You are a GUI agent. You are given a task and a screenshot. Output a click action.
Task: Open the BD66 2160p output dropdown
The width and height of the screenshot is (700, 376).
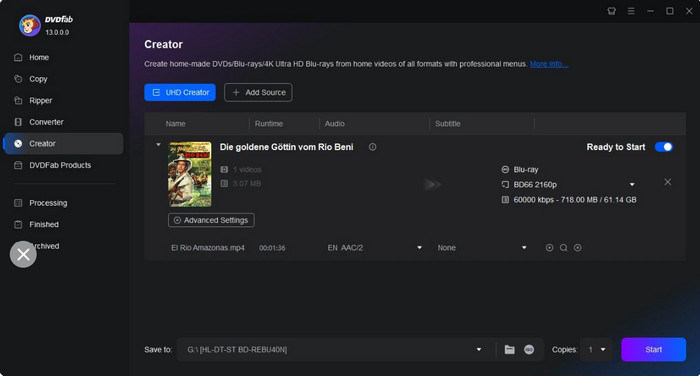click(632, 184)
